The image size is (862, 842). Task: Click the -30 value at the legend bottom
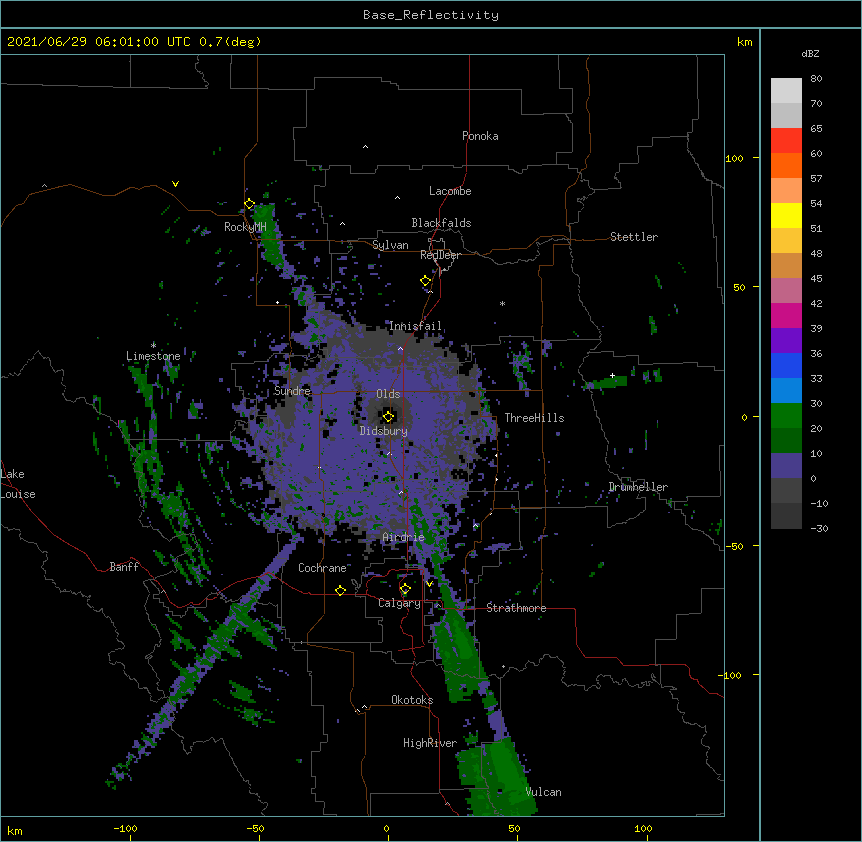point(819,528)
